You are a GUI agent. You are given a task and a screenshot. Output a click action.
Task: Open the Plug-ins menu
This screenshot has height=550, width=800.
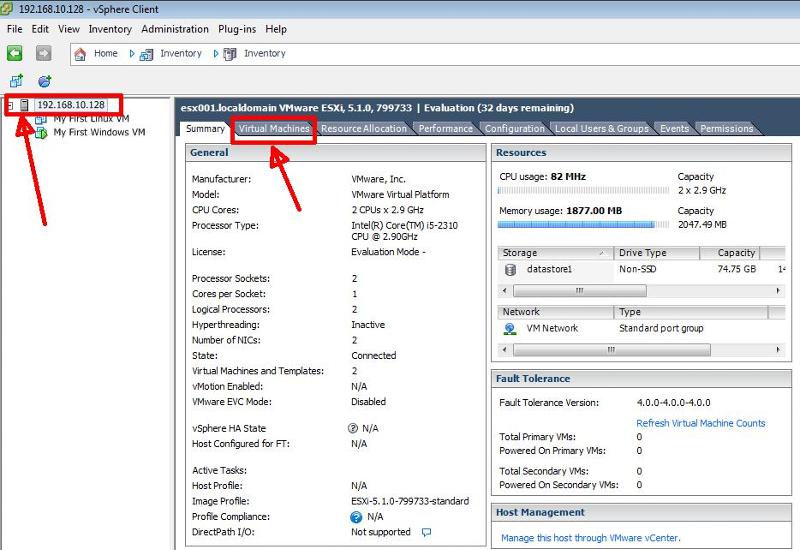pyautogui.click(x=237, y=29)
